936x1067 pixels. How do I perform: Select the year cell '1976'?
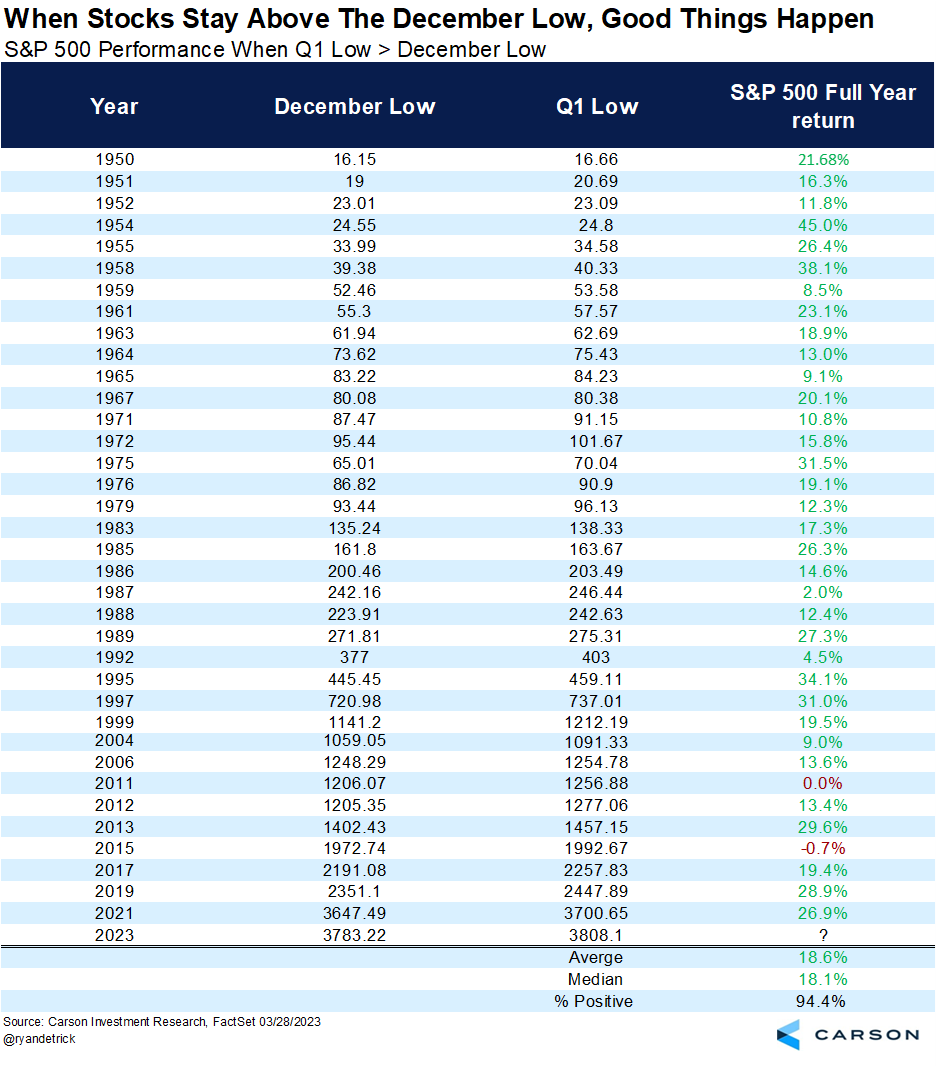pos(114,484)
